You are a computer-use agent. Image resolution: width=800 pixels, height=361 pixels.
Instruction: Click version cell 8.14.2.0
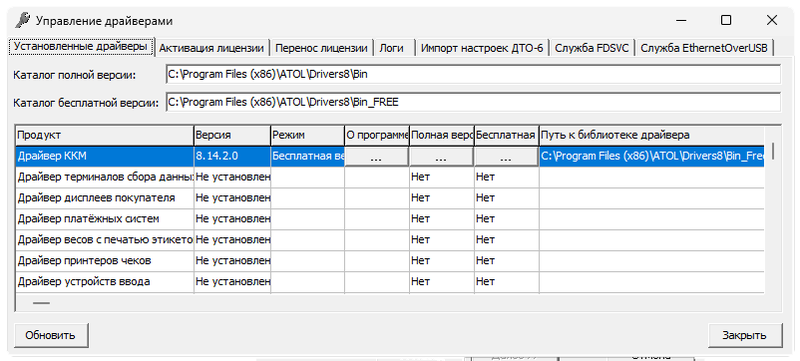[x=232, y=157]
